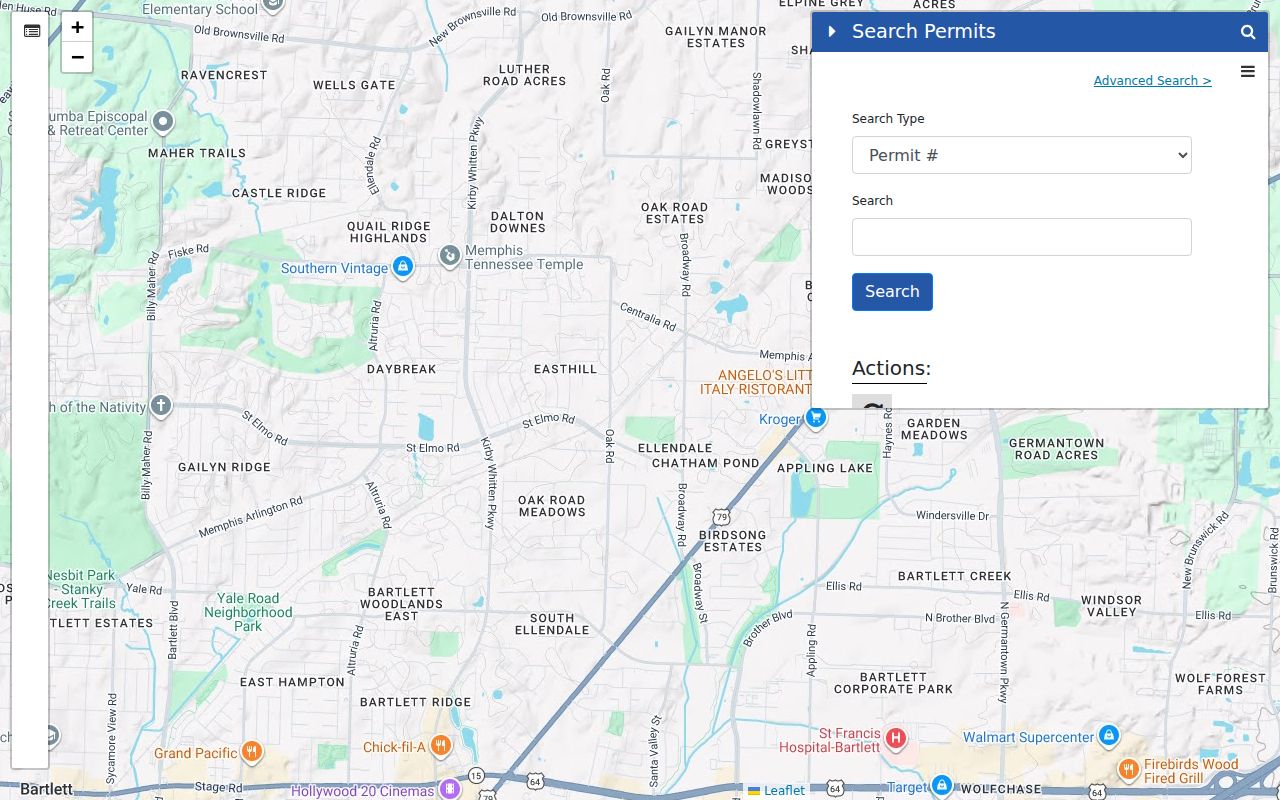Click the Walmart Supercenter marker
Screen dimensions: 1280x800
1108,736
